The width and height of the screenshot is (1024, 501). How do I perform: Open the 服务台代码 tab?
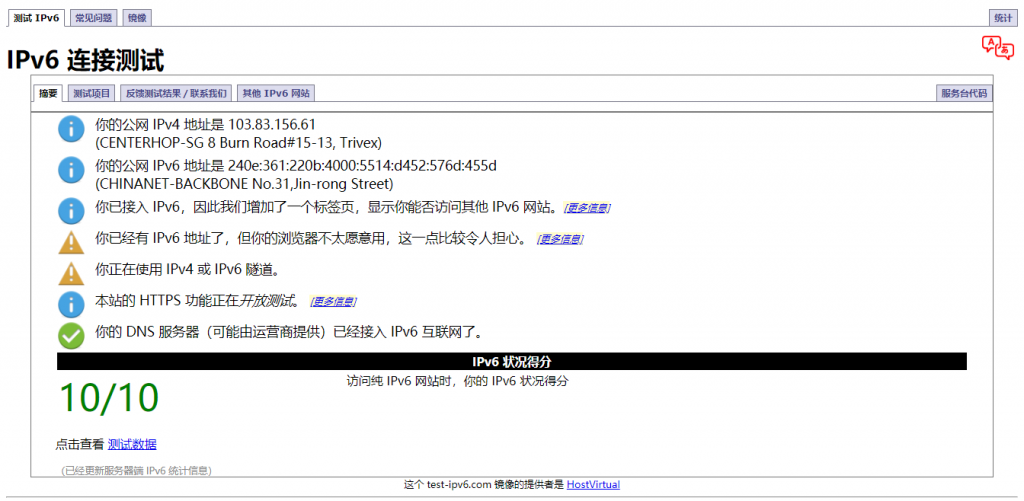[964, 93]
